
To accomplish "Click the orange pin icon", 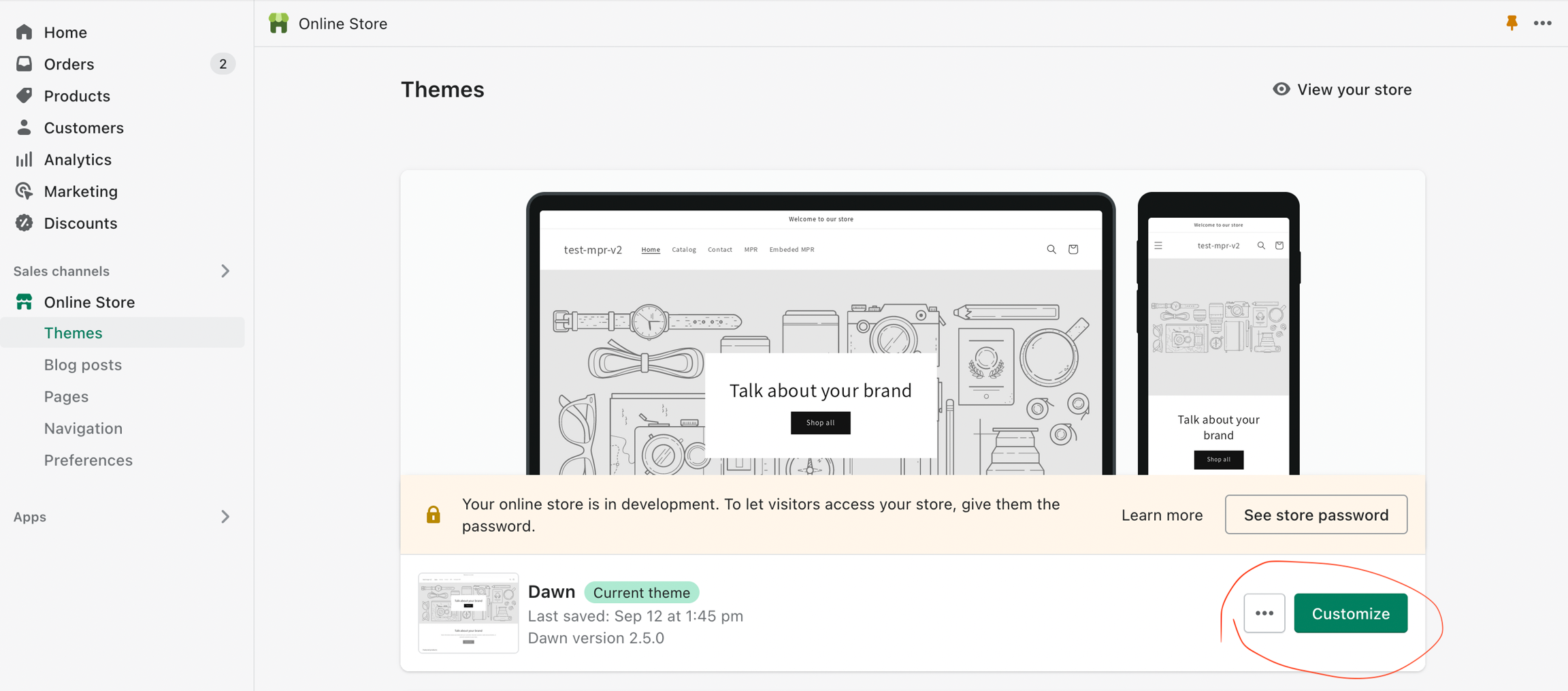I will click(x=1512, y=23).
